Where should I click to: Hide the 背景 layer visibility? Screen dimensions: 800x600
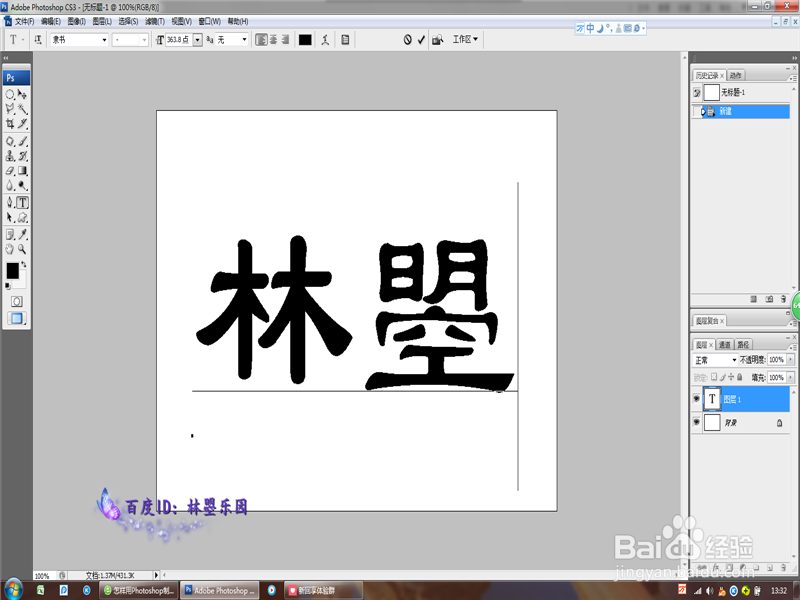coord(696,422)
